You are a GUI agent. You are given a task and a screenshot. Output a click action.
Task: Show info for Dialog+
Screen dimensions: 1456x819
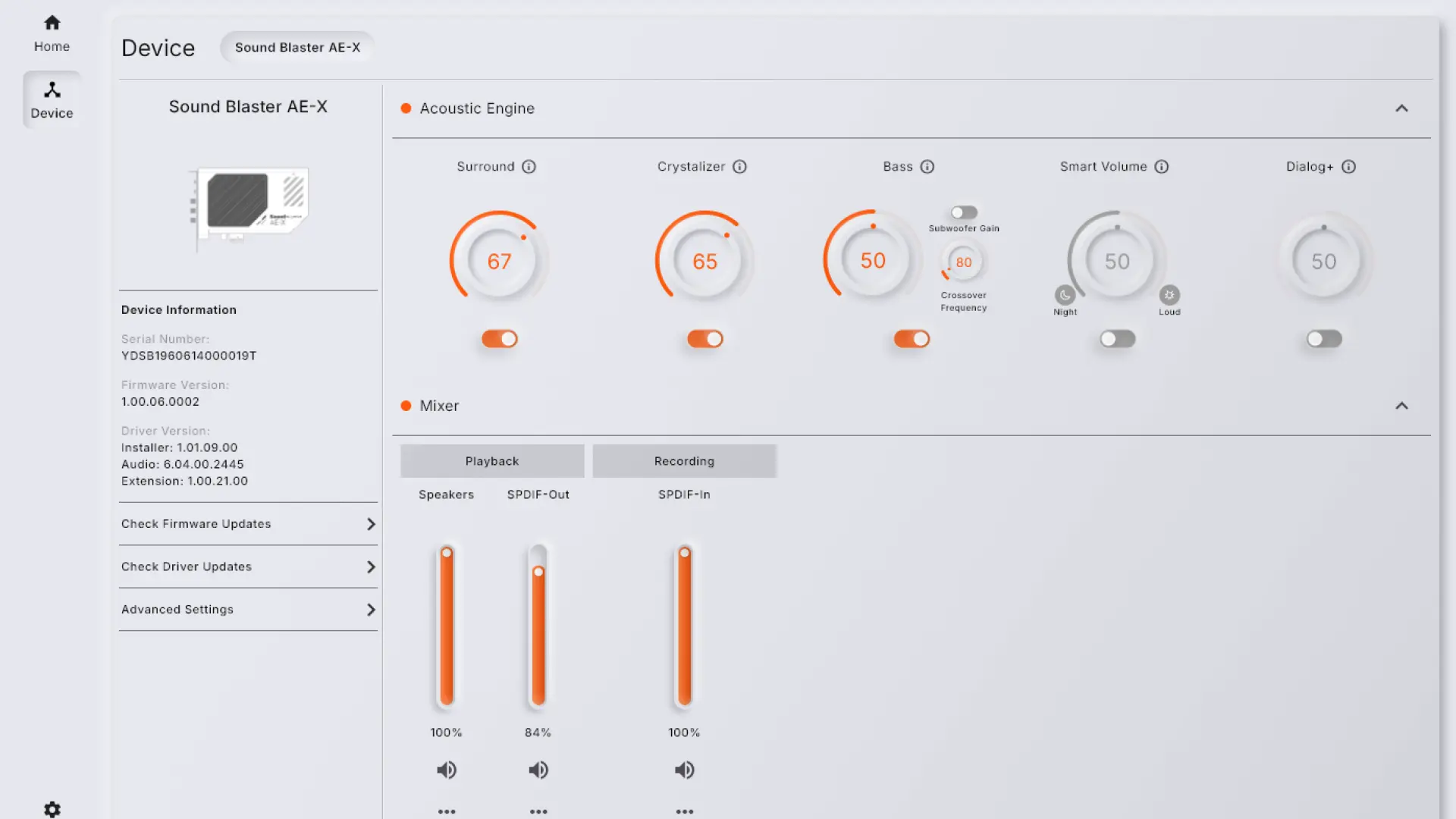click(x=1348, y=167)
